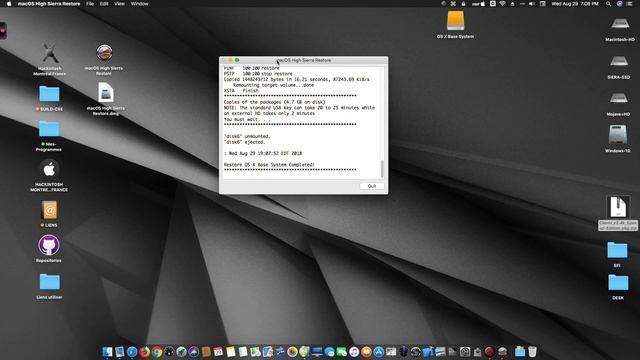Screen dimensions: 640x360
Task: Select the DESK folder on desktop
Action: [x=618, y=282]
